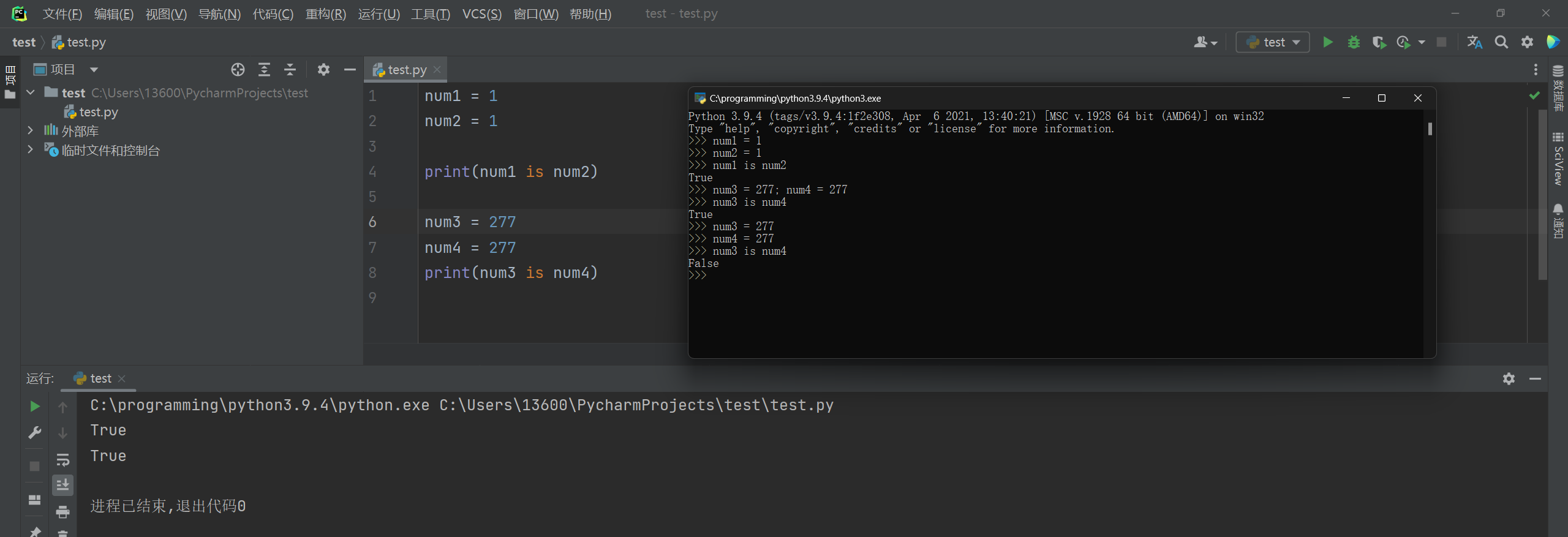1568x537 pixels.
Task: Open run panel wrench settings icon
Action: pos(35,433)
